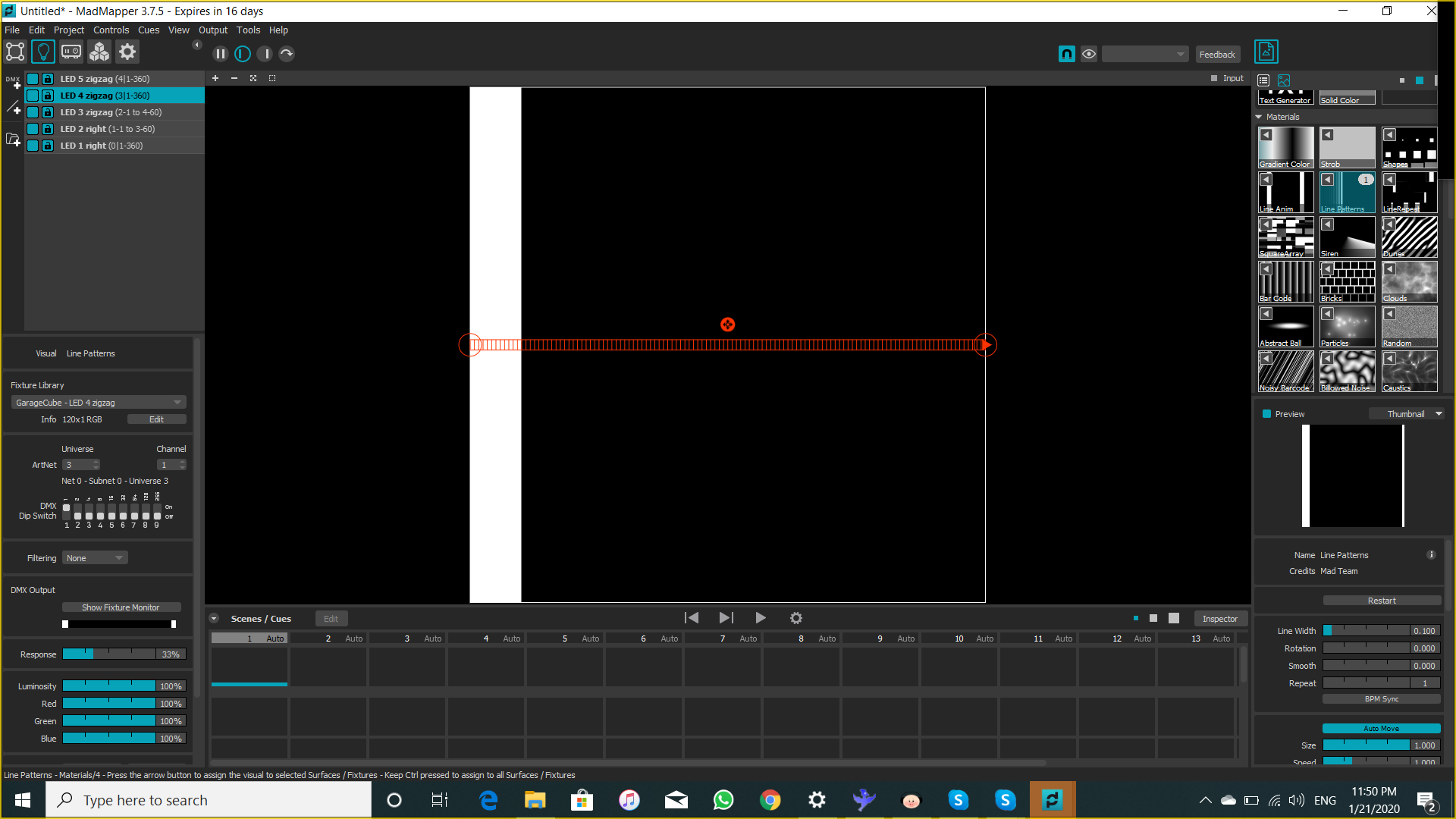Open the Output menu
This screenshot has width=1456, height=819.
tap(213, 30)
